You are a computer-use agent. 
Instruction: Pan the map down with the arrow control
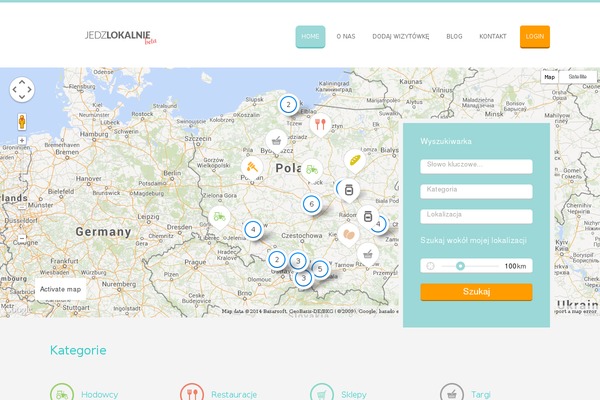point(22,97)
